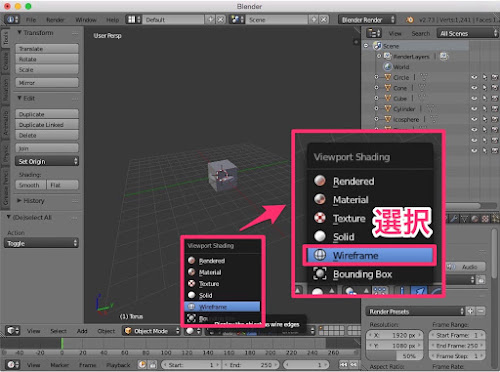This screenshot has width=500, height=372.
Task: Click the scene browse icon in header
Action: 237,19
